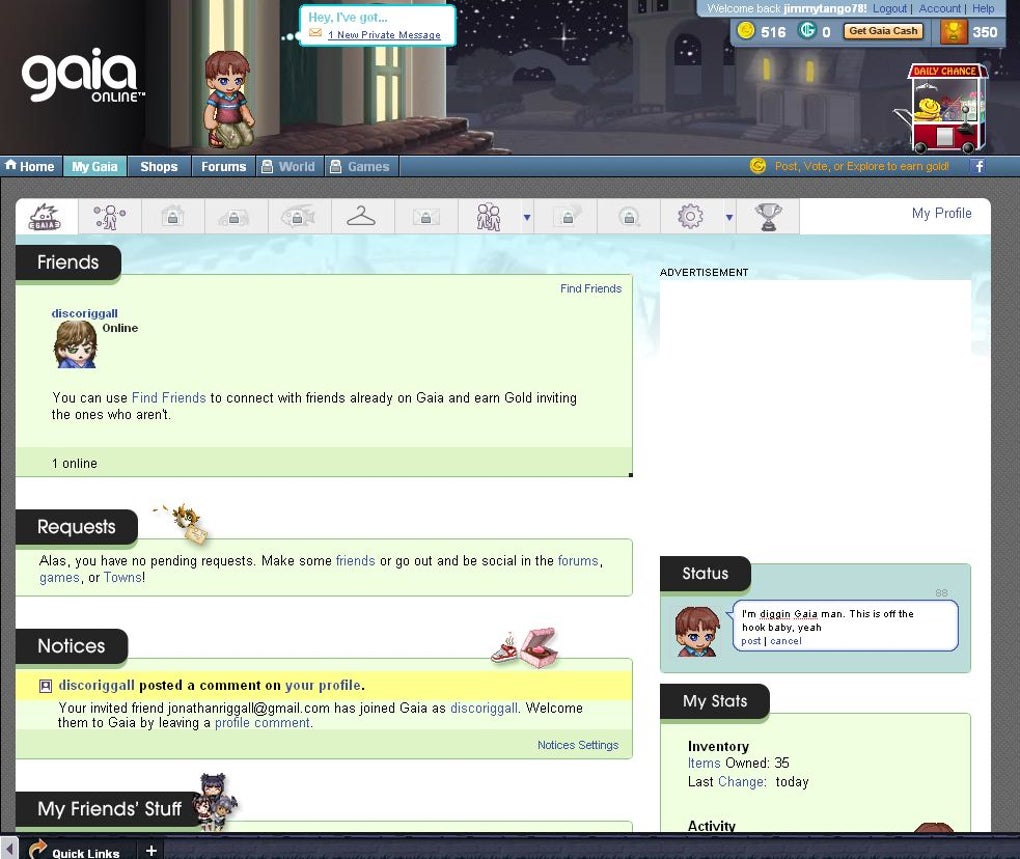Click the discoriggall username in Friends list
Image resolution: width=1020 pixels, height=859 pixels.
85,313
